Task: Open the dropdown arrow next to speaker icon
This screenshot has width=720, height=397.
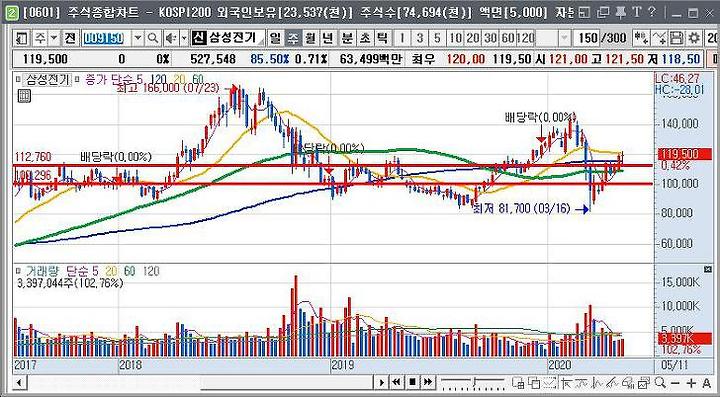Action: coord(184,38)
